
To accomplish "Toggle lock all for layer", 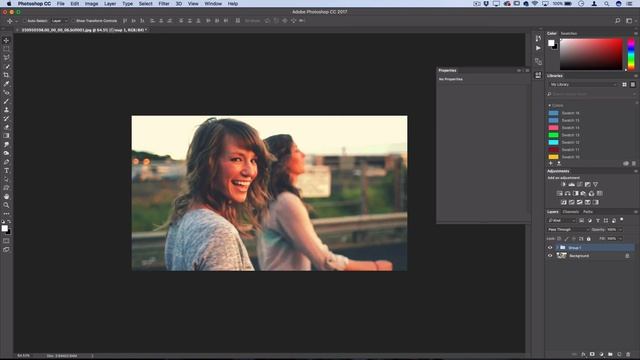I will 589,239.
